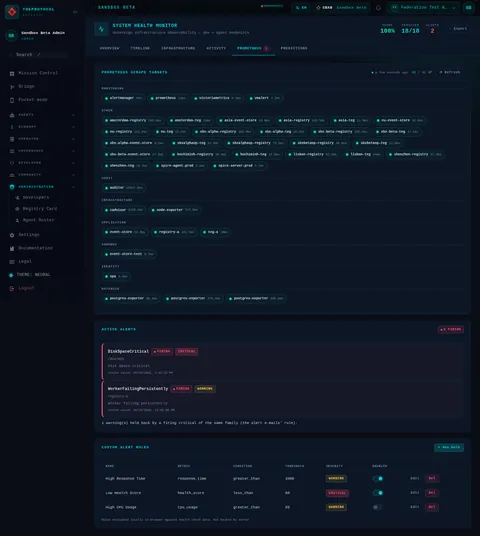This screenshot has width=480, height=536.
Task: Toggle Low Health Score rule enabled
Action: (378, 493)
